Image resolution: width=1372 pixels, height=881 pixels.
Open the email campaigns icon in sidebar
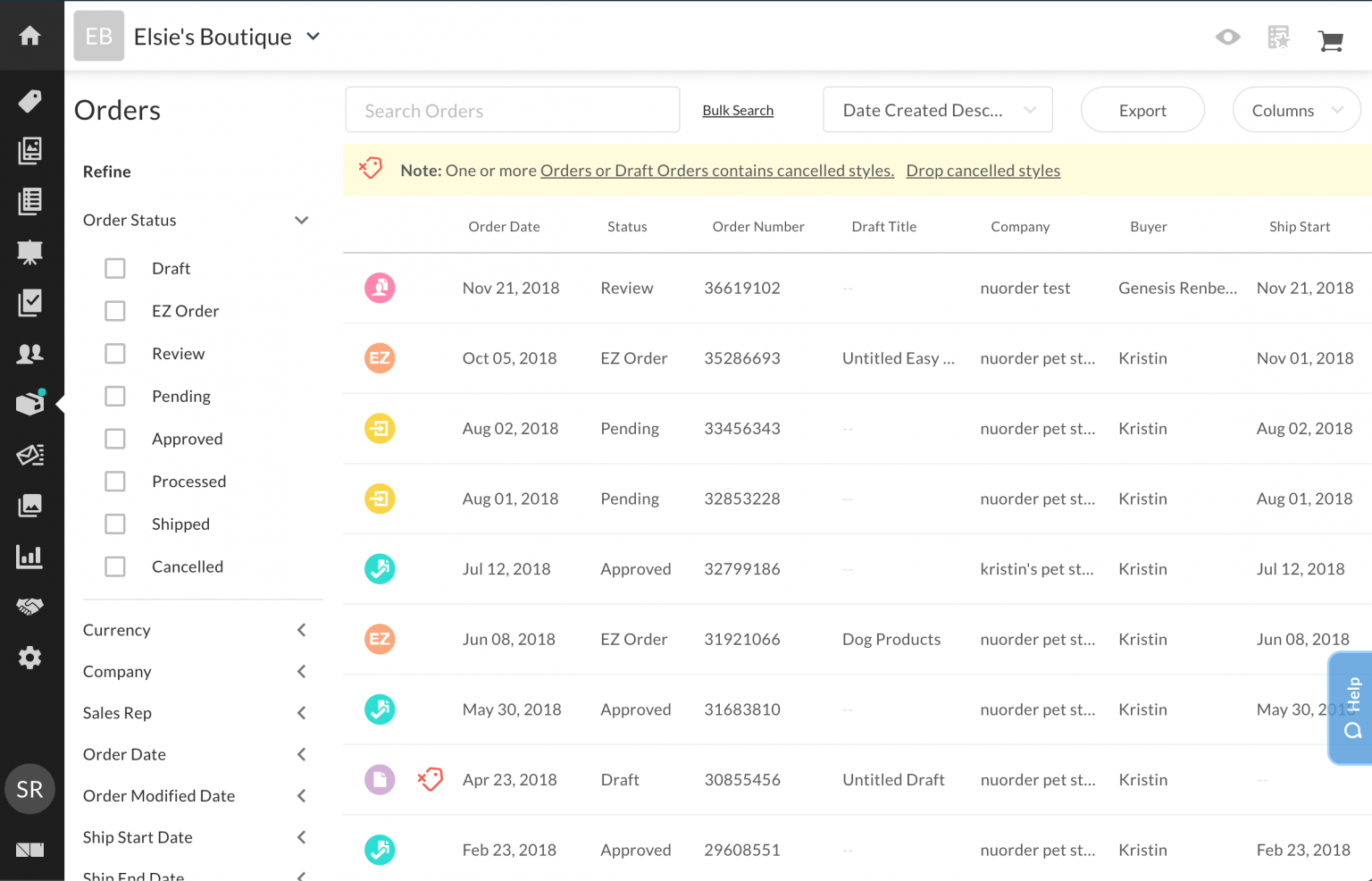click(x=31, y=455)
